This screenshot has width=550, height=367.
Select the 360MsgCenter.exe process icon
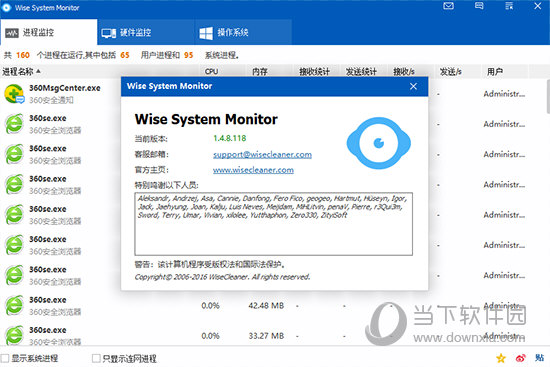(x=14, y=94)
